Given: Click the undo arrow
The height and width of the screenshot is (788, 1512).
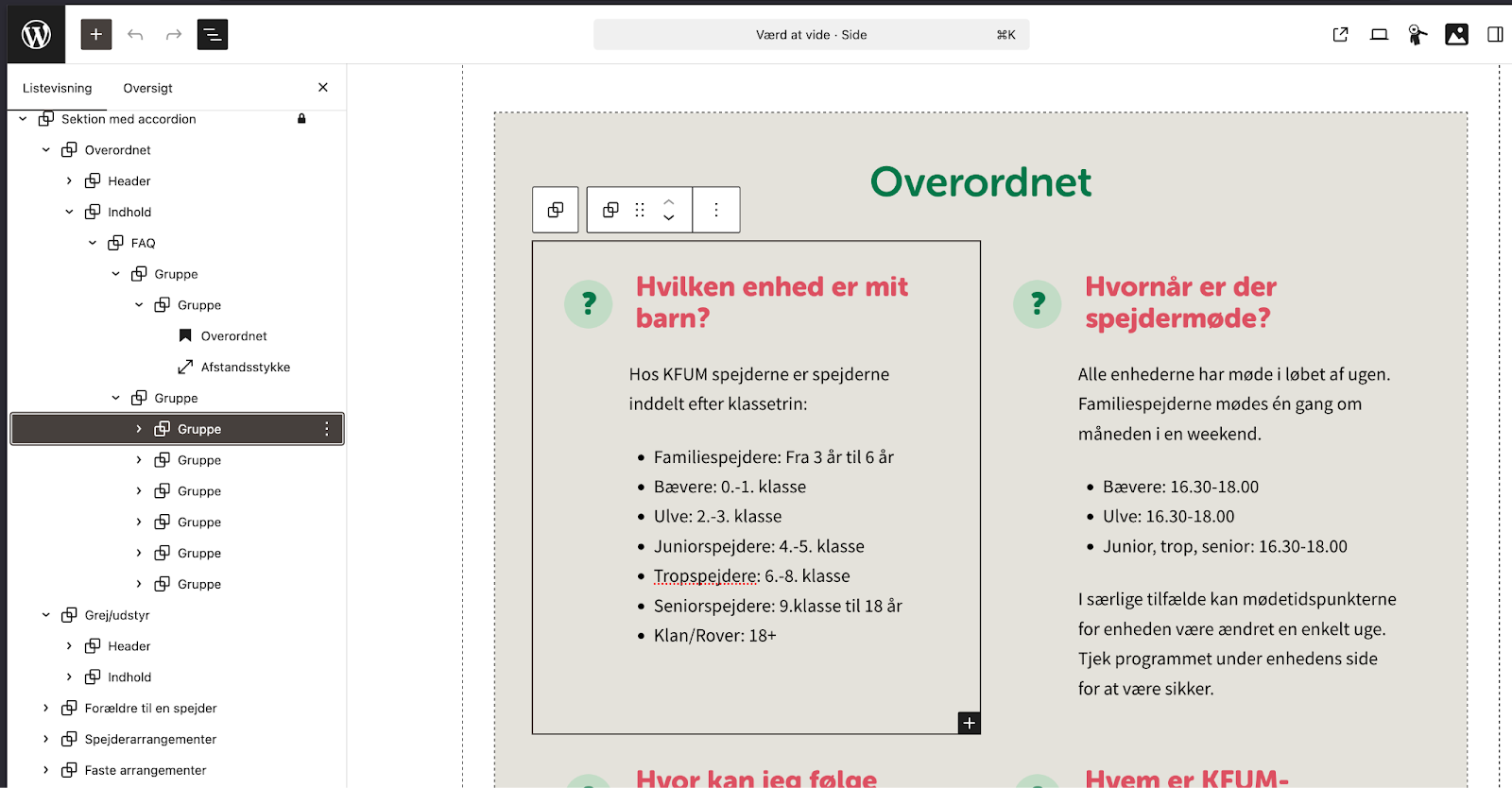Looking at the screenshot, I should tap(135, 35).
